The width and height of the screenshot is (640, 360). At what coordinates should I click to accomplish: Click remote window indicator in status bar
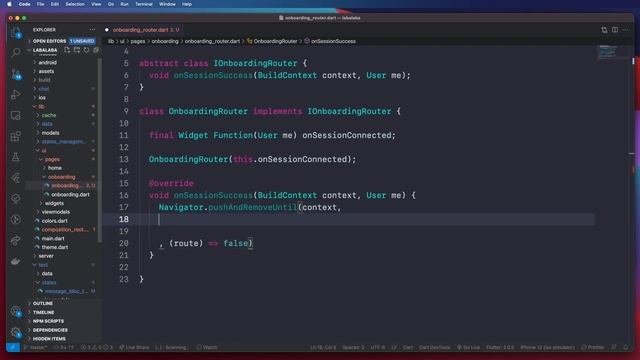click(13, 347)
